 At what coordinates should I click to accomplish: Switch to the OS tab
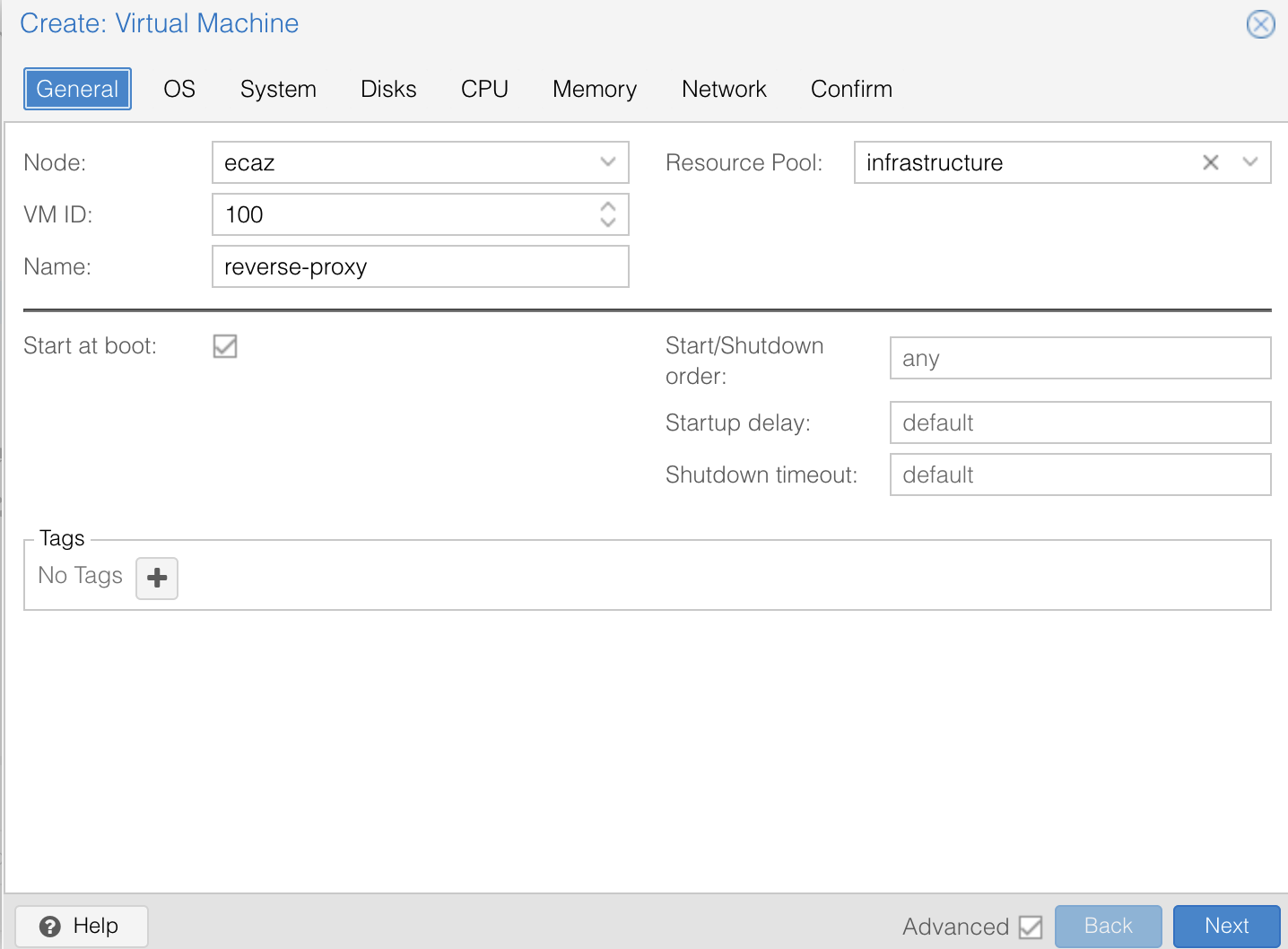[179, 89]
